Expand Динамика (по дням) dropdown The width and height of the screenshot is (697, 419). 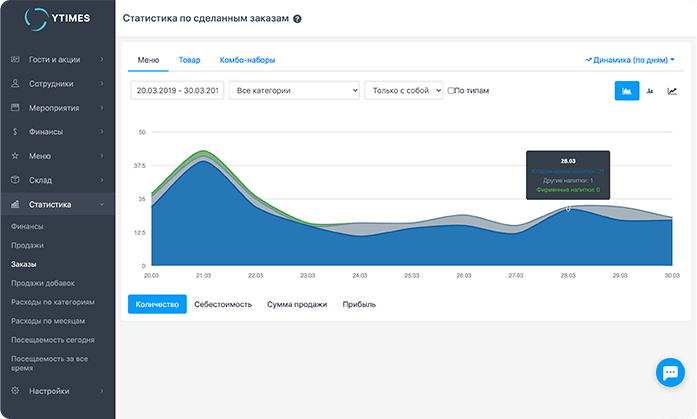(629, 60)
